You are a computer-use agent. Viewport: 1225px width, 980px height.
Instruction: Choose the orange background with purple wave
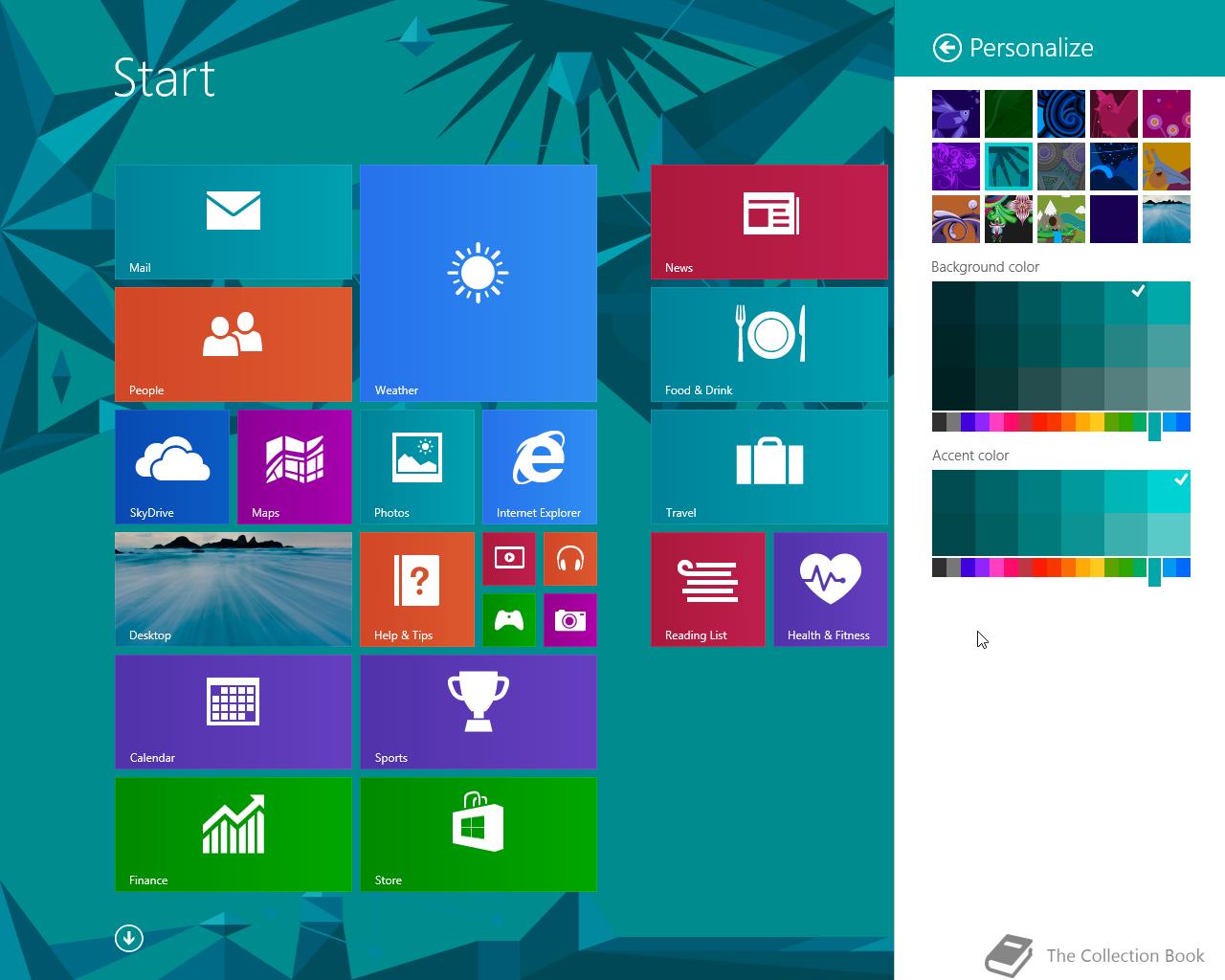click(x=956, y=219)
